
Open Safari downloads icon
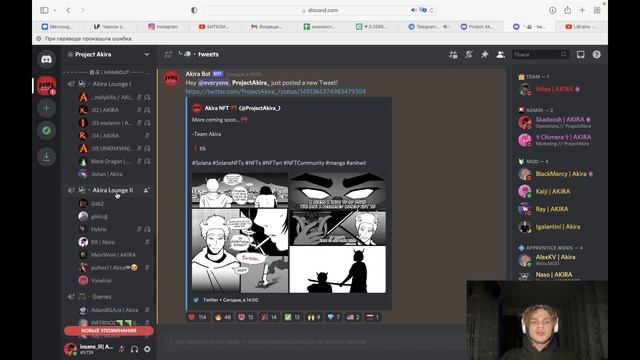[552, 10]
